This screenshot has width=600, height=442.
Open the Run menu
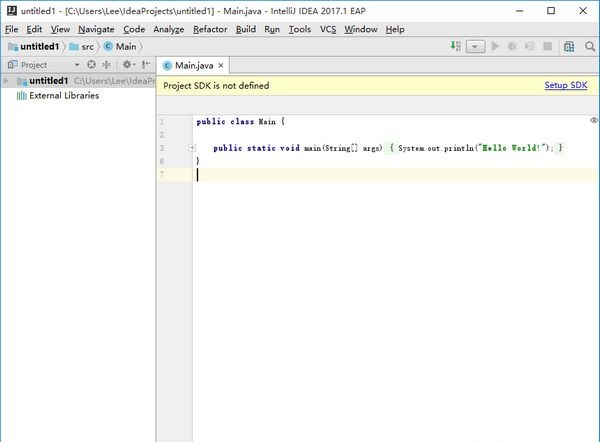[x=272, y=29]
